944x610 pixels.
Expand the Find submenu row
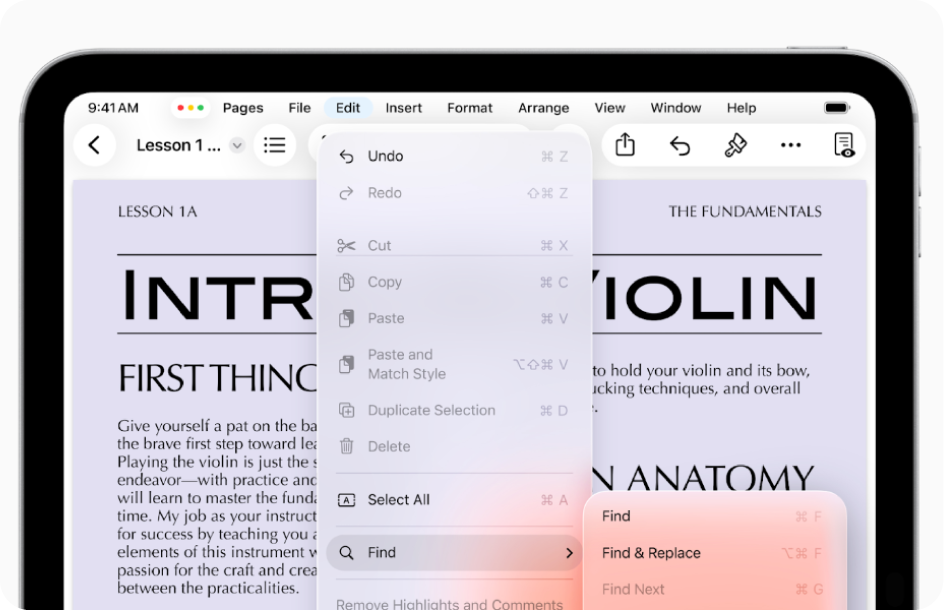click(454, 553)
